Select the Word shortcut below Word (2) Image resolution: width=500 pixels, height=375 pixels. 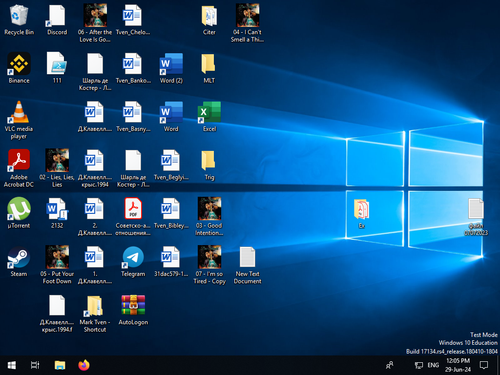coord(171,112)
